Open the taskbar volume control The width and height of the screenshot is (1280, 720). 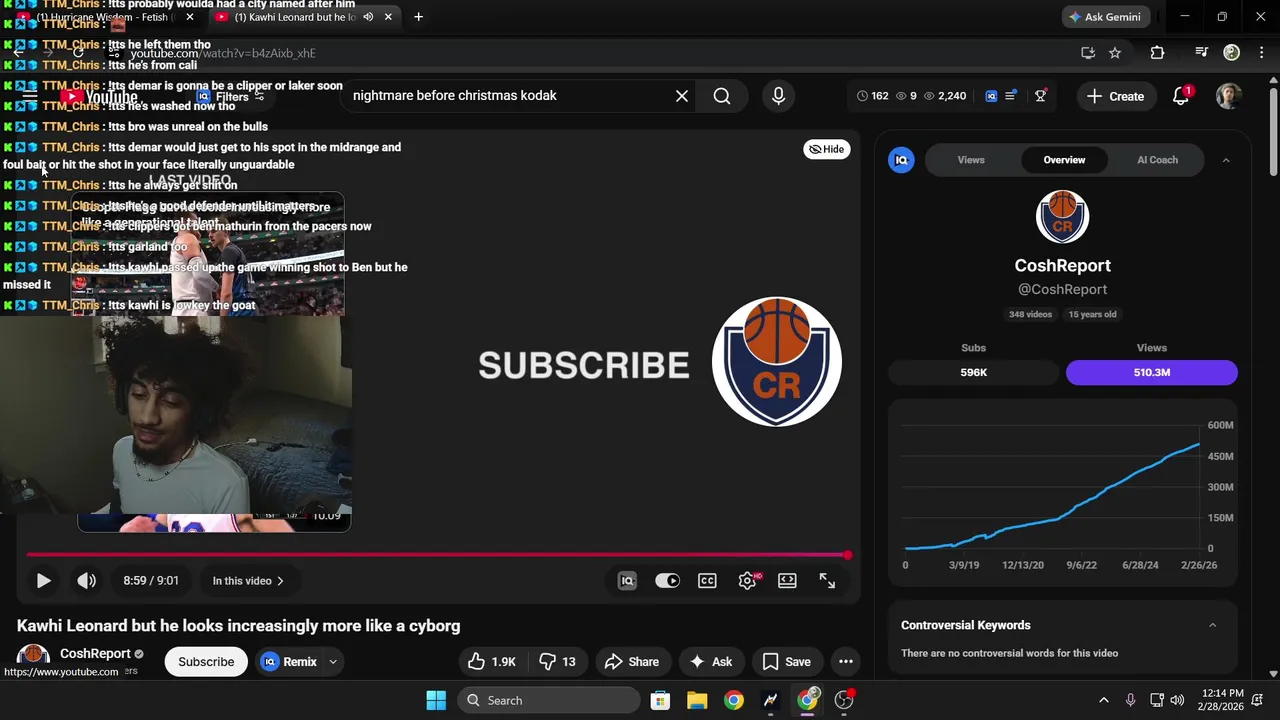click(1177, 700)
